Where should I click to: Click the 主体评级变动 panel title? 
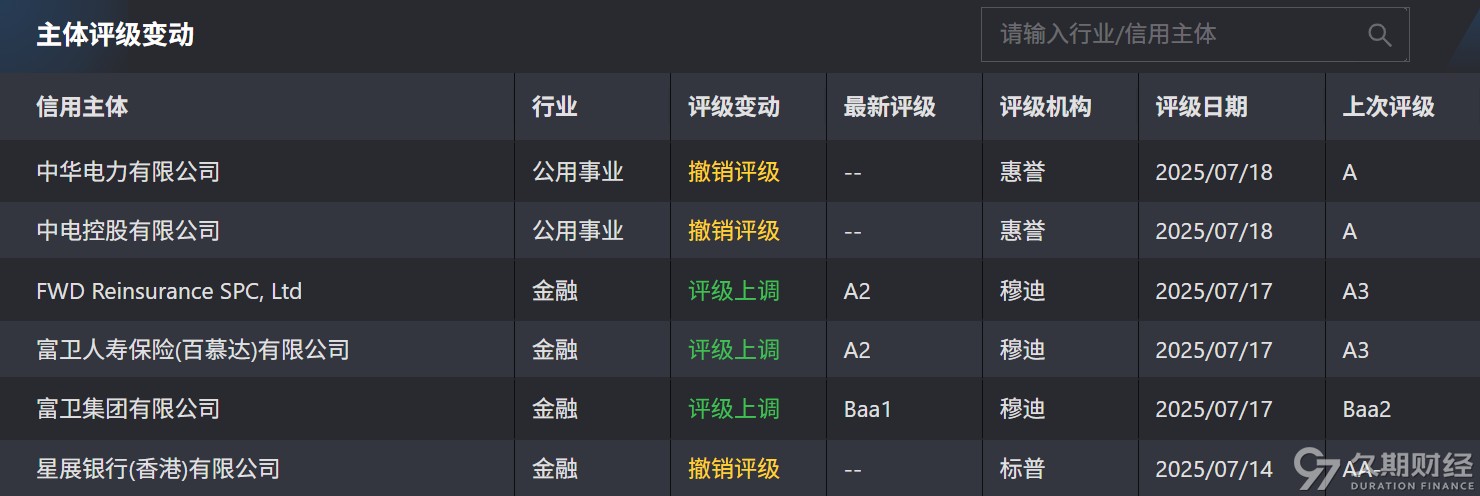(115, 35)
